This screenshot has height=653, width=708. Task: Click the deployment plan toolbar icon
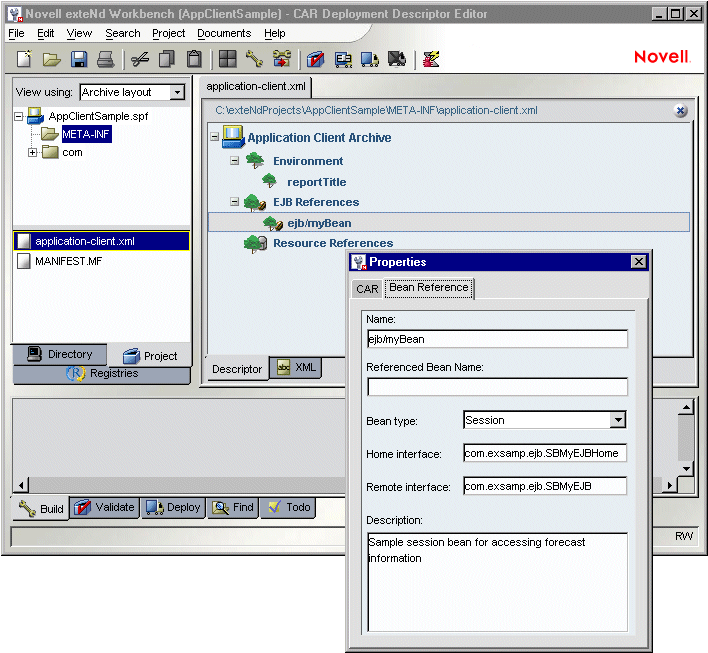(343, 59)
